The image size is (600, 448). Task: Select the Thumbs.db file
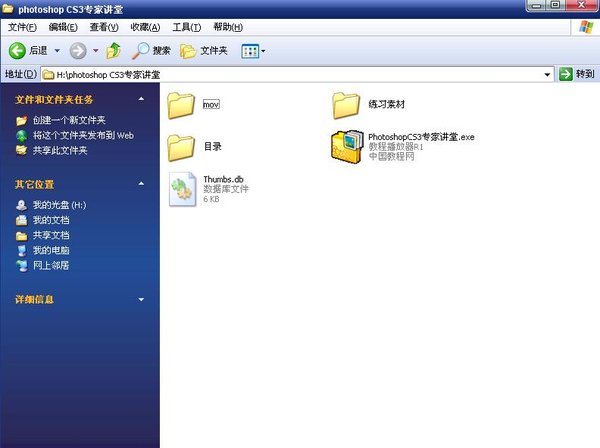pyautogui.click(x=182, y=189)
